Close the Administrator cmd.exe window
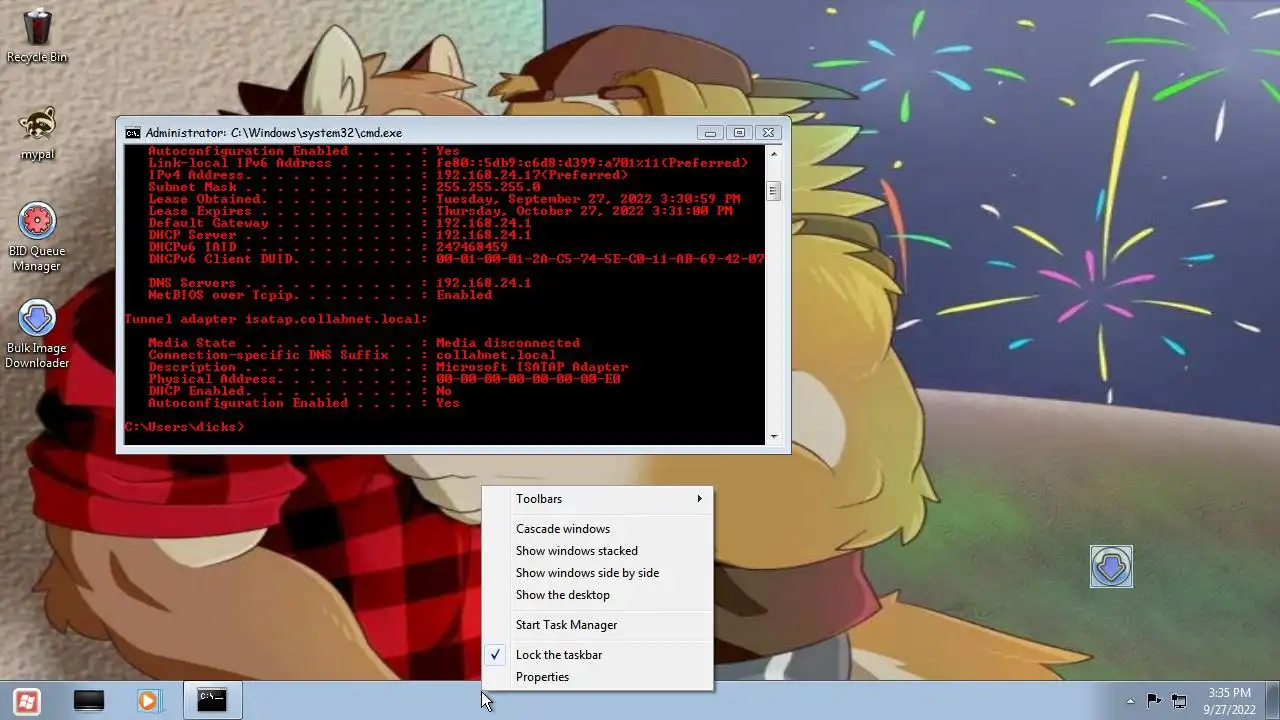 click(x=767, y=132)
